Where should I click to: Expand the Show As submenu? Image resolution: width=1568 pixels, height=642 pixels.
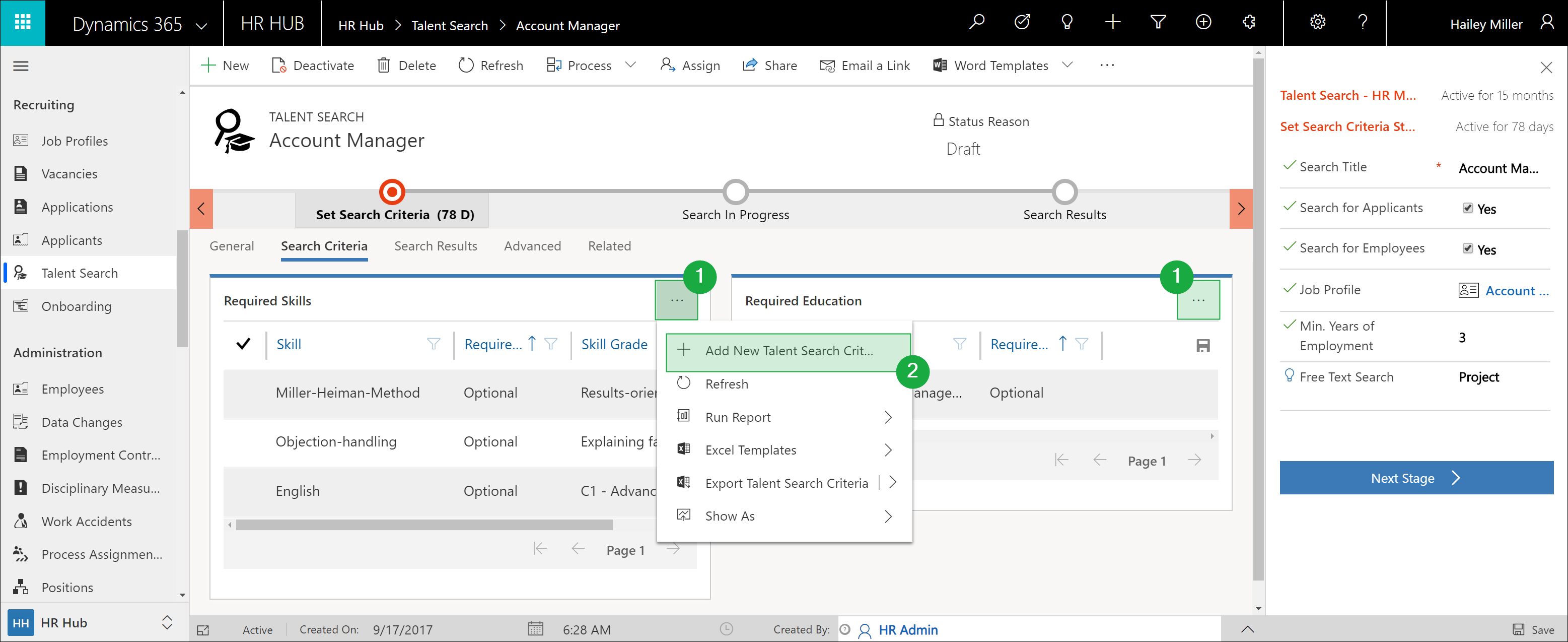click(888, 517)
